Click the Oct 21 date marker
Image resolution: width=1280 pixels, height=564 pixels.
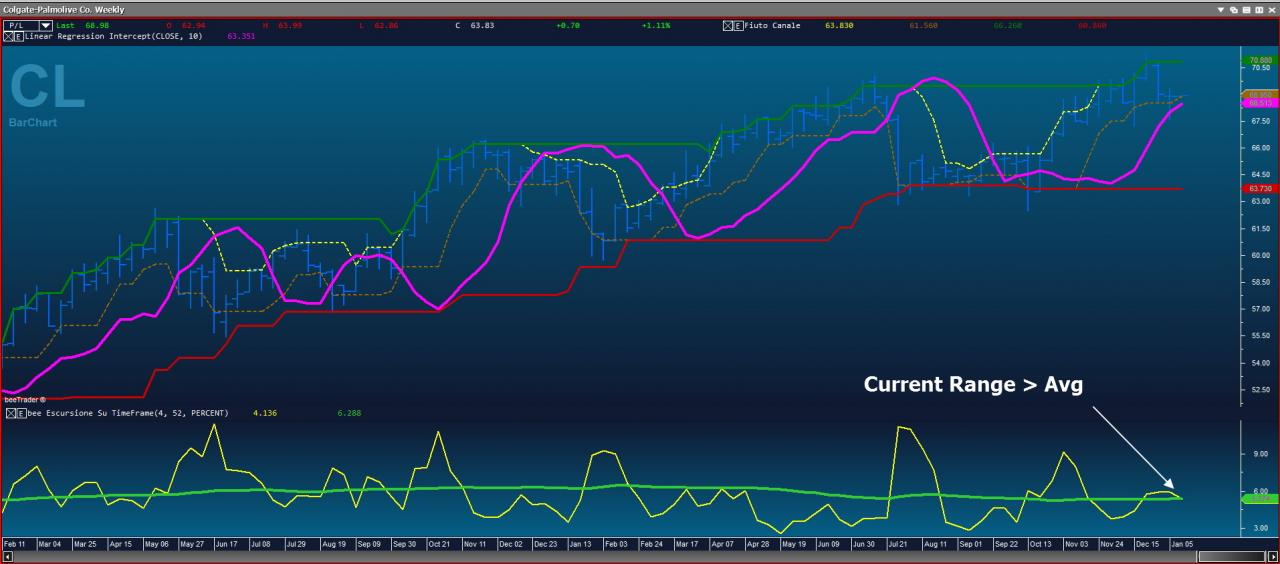click(439, 544)
